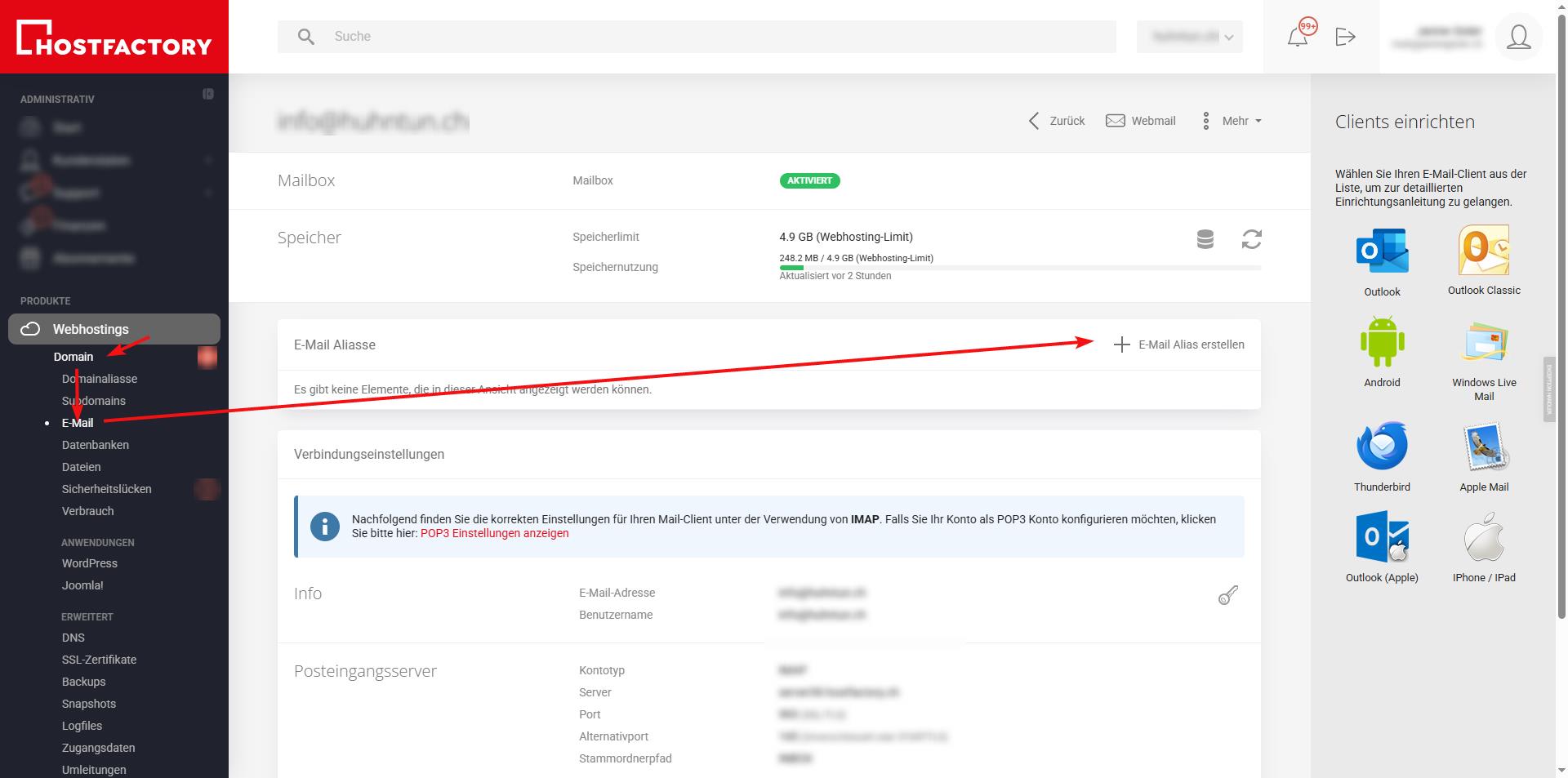Open Verbrauch sidebar item
The width and height of the screenshot is (1568, 778).
coord(88,511)
